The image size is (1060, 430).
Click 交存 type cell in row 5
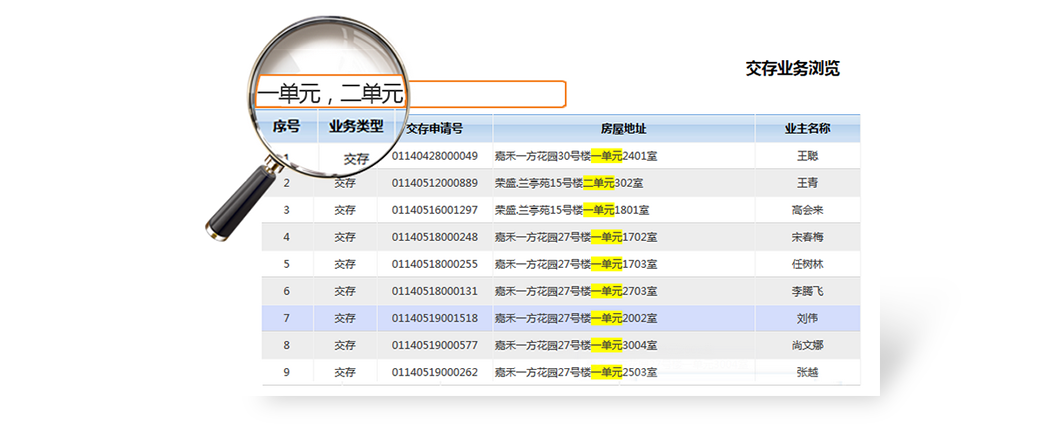click(345, 264)
